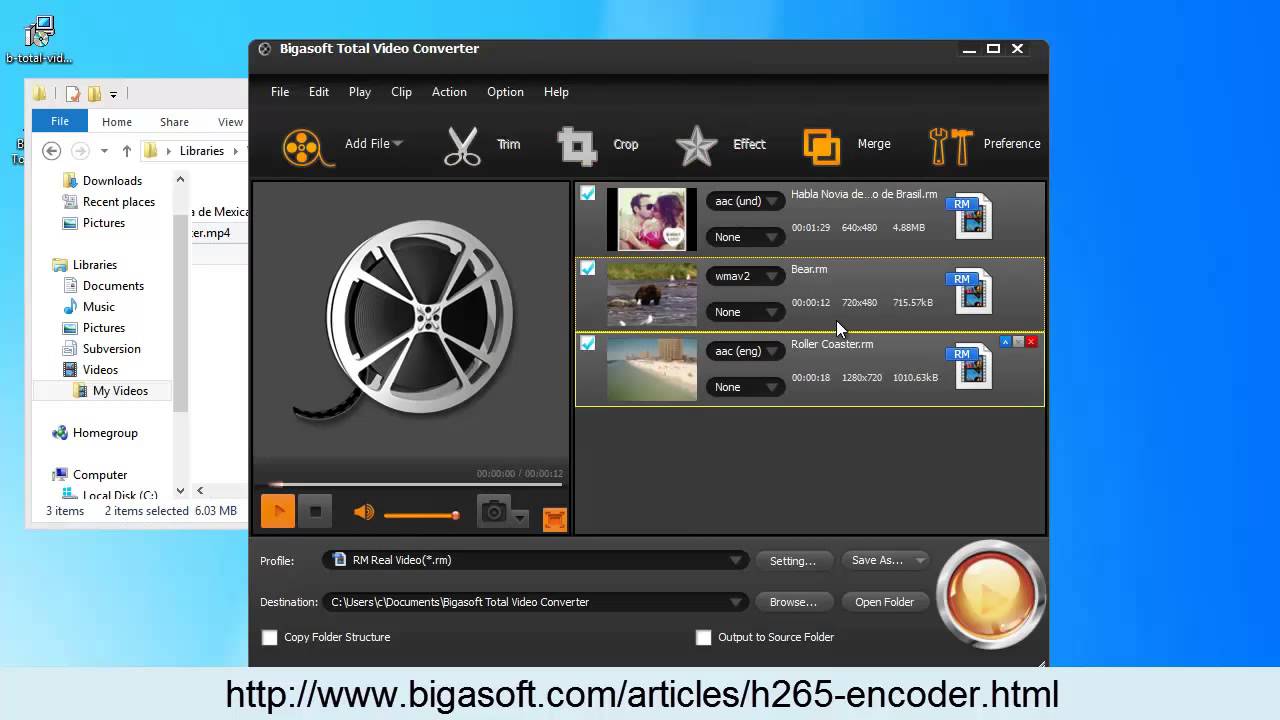Open the Action menu
Viewport: 1280px width, 720px height.
tap(449, 92)
